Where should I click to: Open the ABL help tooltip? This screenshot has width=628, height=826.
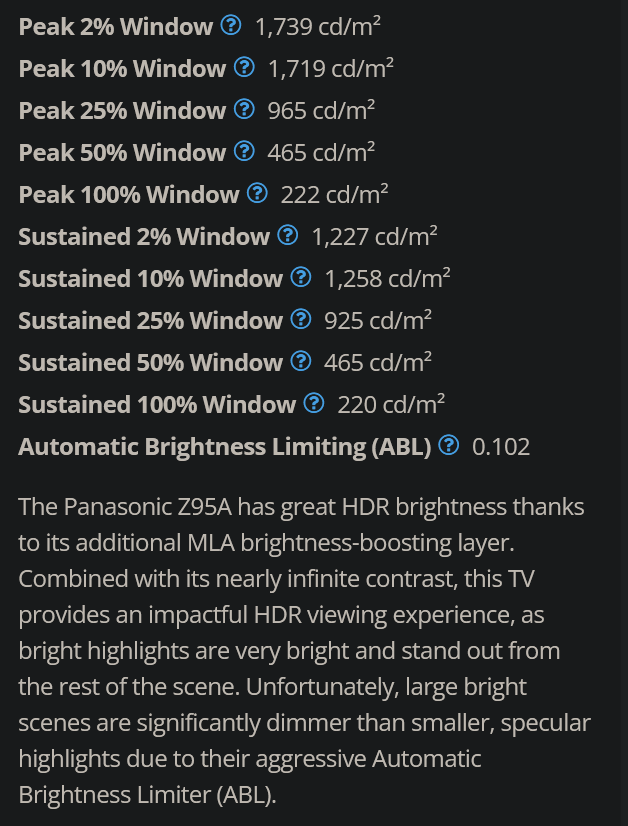coord(448,445)
